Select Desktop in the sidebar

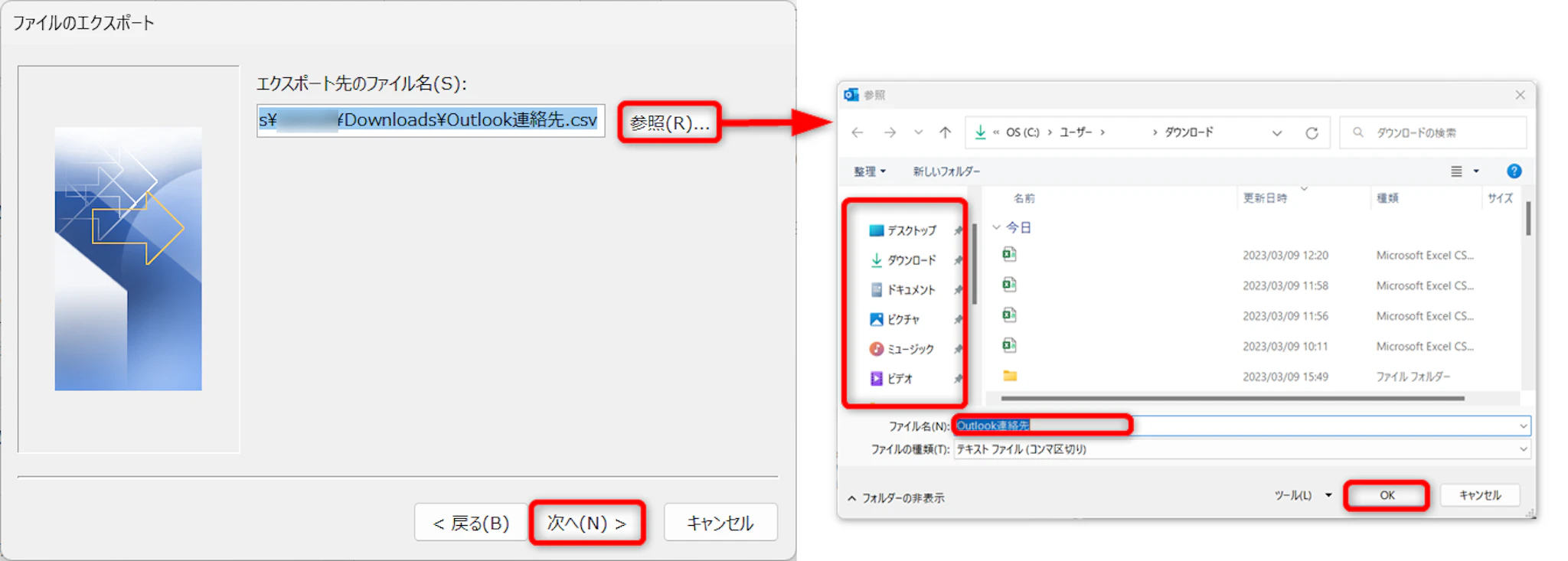[911, 230]
